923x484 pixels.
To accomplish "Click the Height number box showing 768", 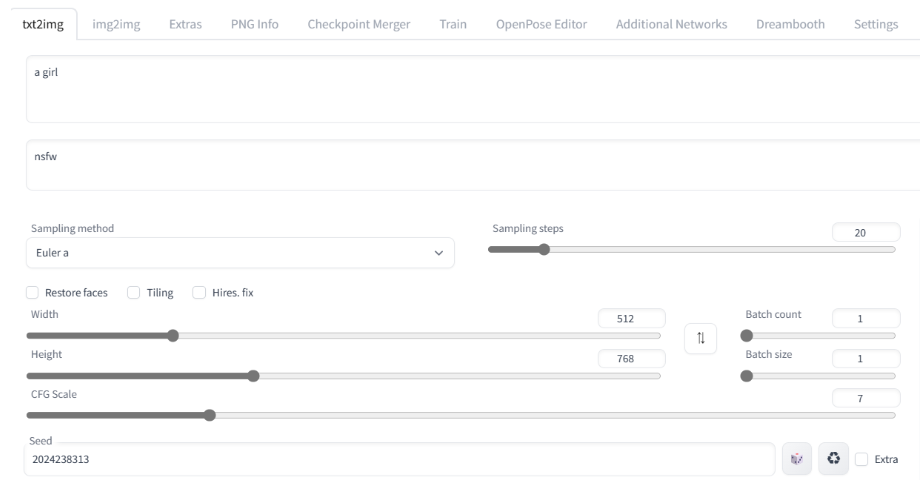I will point(632,359).
